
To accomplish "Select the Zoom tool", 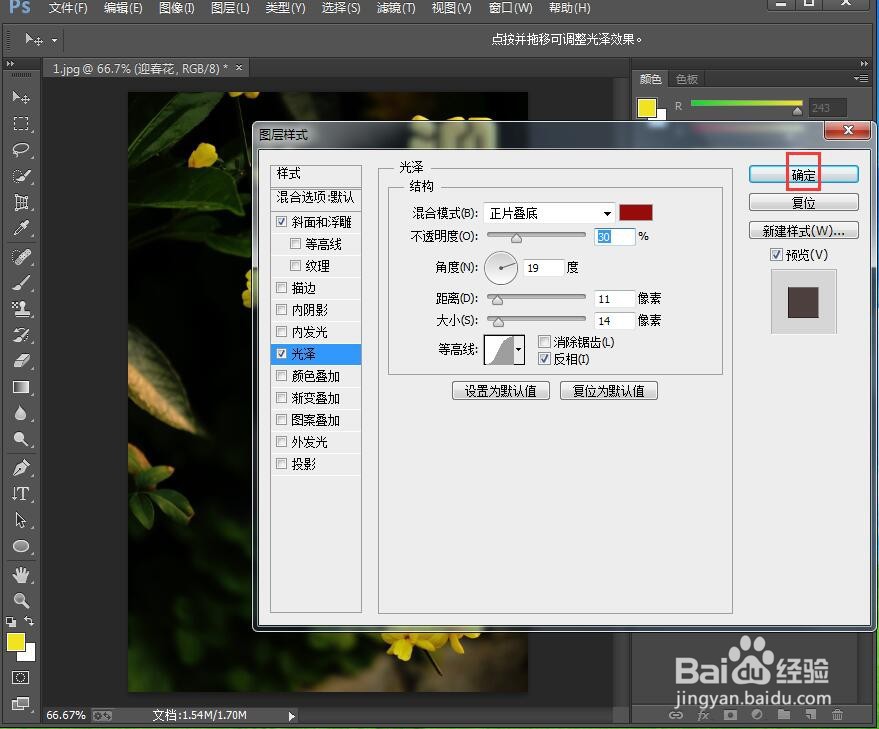I will (x=21, y=600).
